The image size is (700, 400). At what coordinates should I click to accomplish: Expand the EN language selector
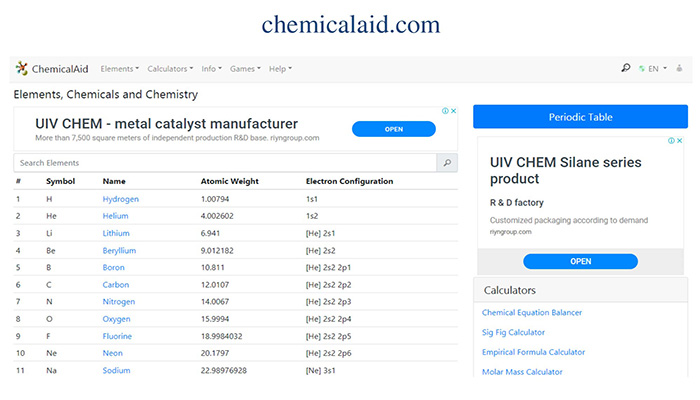(x=653, y=69)
